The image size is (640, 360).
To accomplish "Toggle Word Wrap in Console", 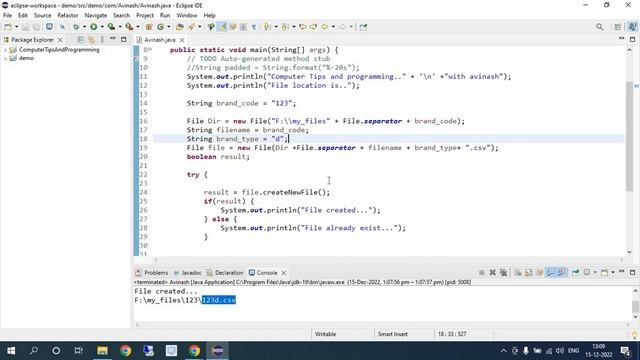I will pos(540,273).
